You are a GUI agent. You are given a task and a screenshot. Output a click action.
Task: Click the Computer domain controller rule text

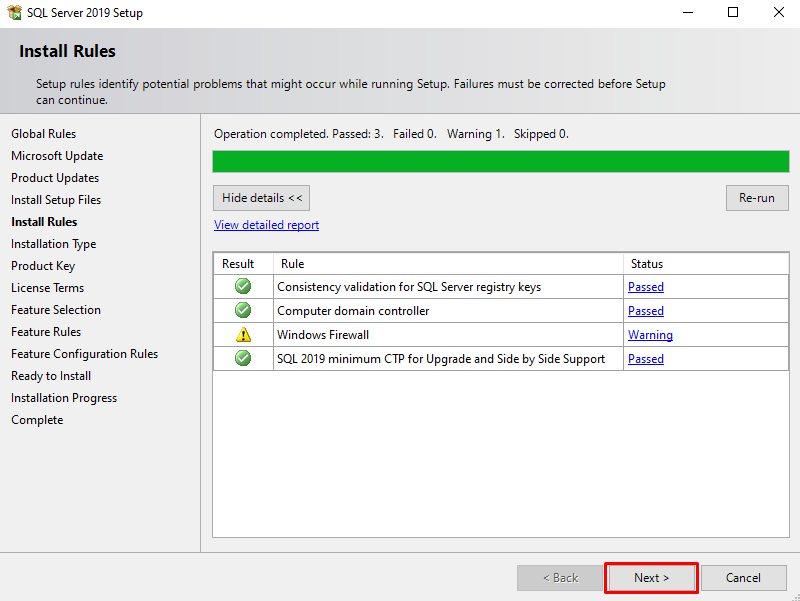click(353, 311)
